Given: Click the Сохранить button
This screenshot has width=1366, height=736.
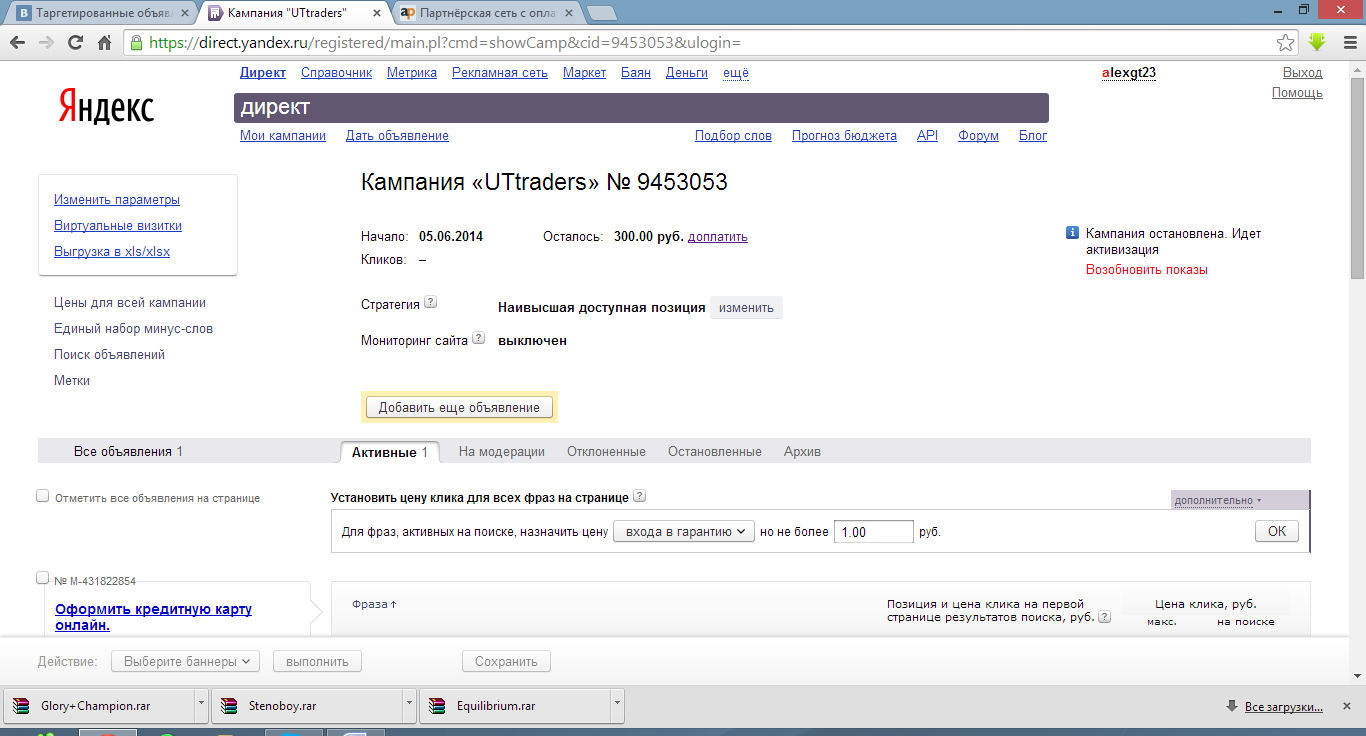Looking at the screenshot, I should coord(506,661).
